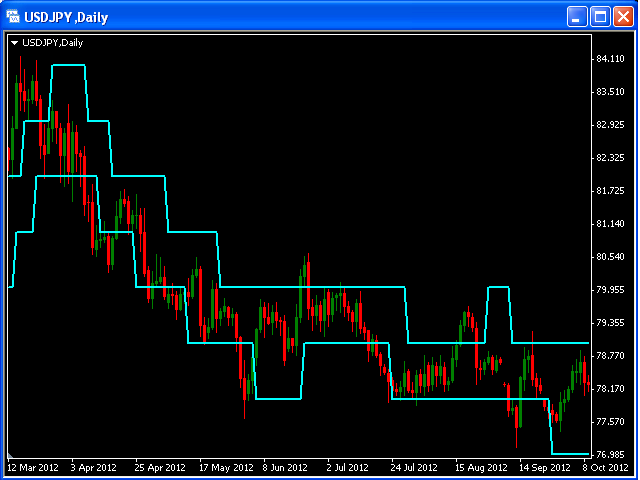
Task: Click the 17 May 2012 date label
Action: click(x=226, y=468)
